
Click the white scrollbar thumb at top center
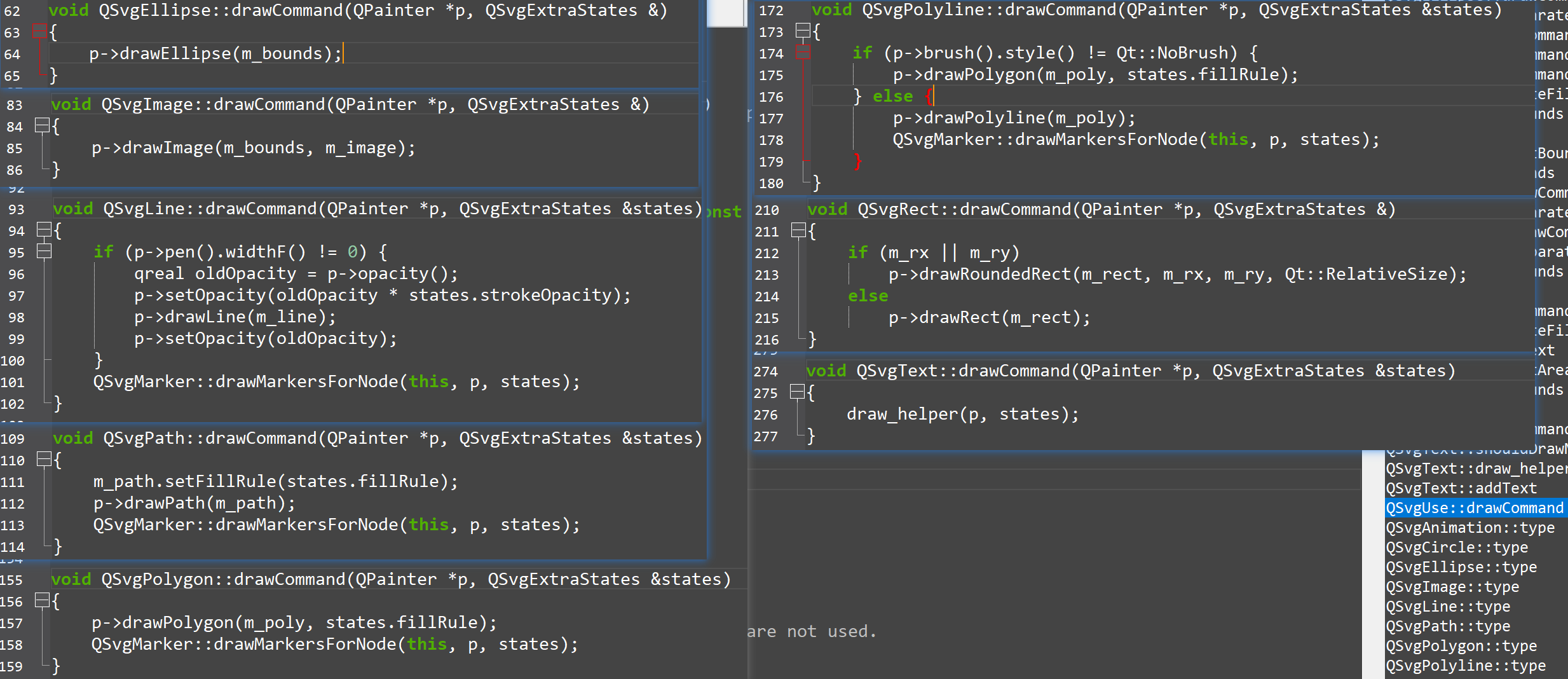726,13
